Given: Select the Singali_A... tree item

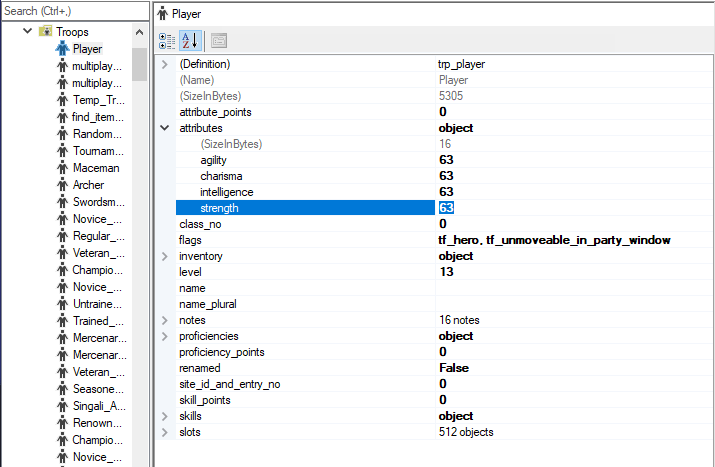Looking at the screenshot, I should tap(97, 406).
